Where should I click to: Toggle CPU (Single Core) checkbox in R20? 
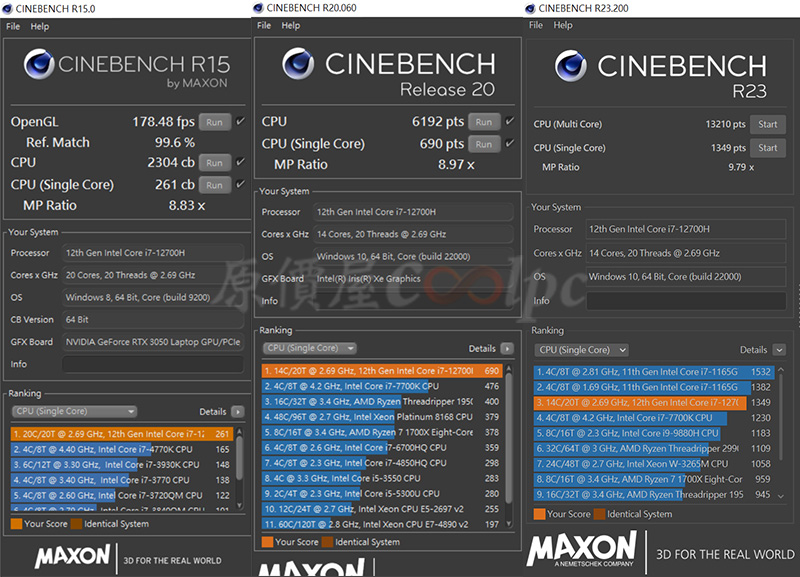509,143
